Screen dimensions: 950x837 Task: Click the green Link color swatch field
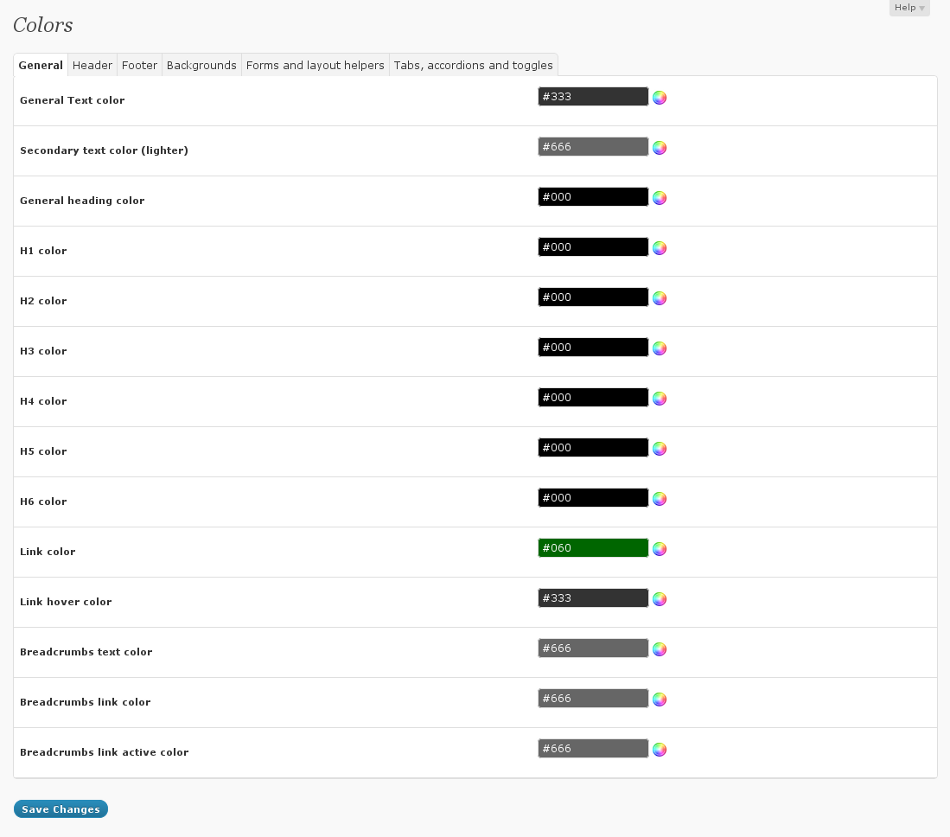(x=593, y=548)
